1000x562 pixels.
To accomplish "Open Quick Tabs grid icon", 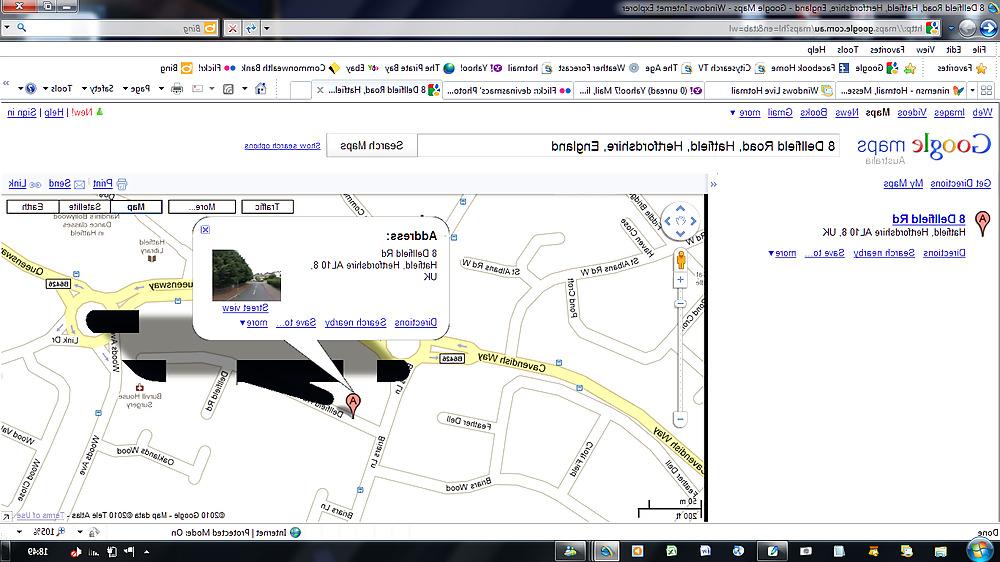I will tap(986, 91).
